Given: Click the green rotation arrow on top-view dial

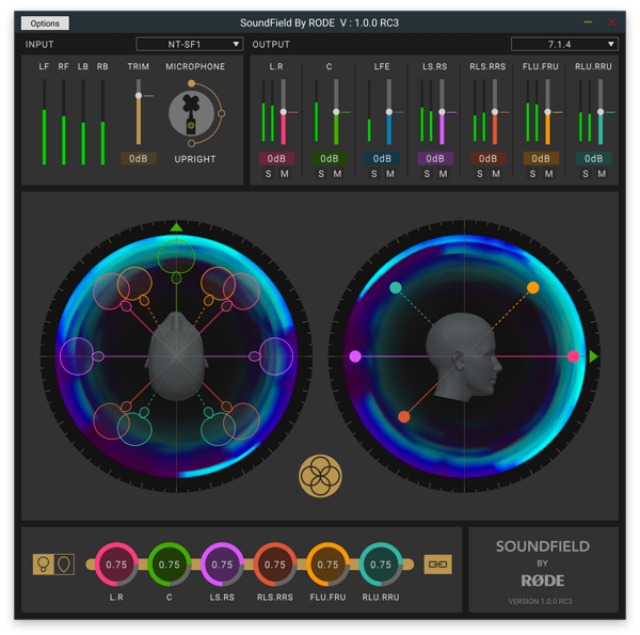Looking at the screenshot, I should pyautogui.click(x=176, y=227).
